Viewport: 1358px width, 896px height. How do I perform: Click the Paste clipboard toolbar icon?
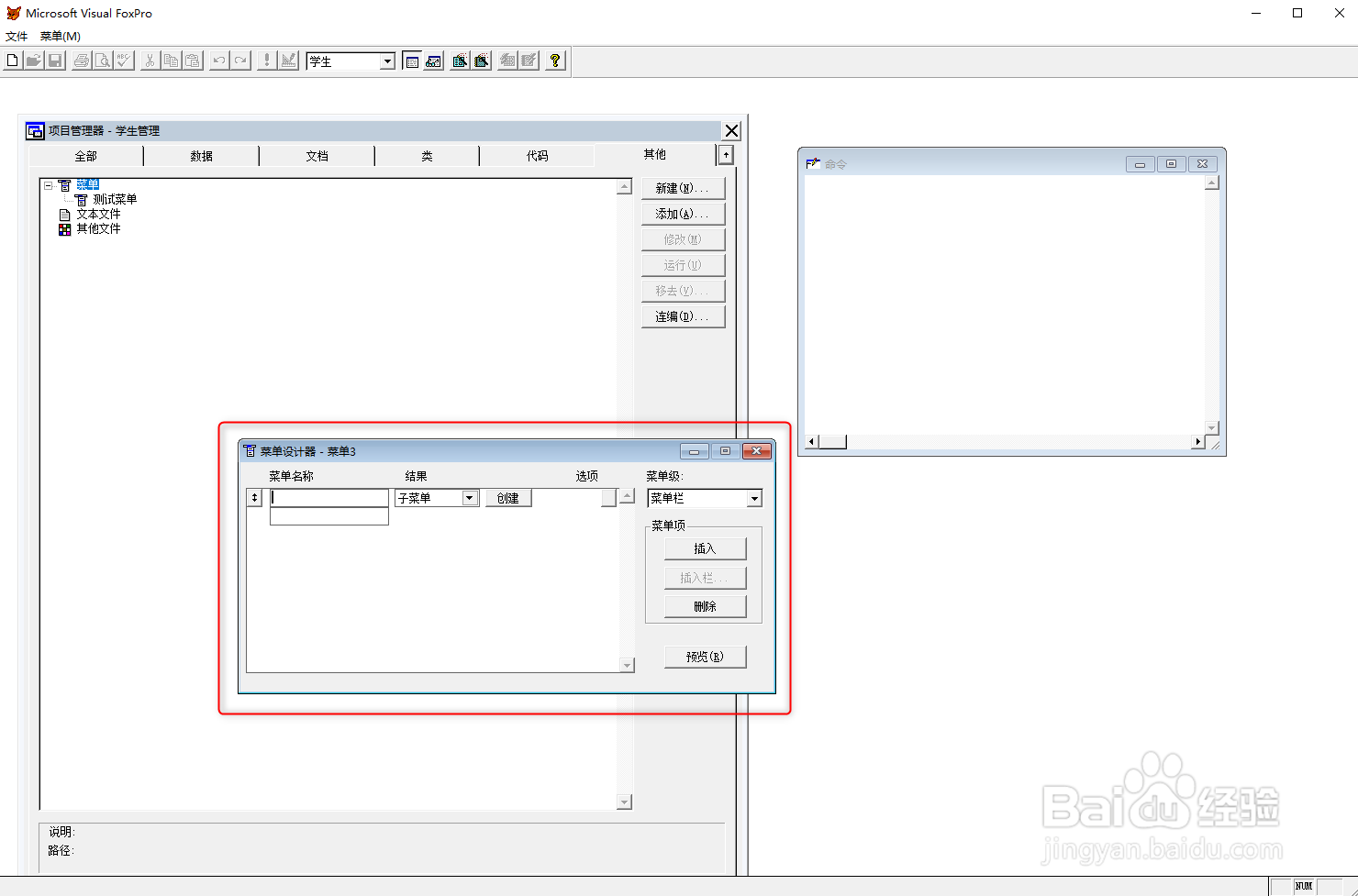pos(192,61)
